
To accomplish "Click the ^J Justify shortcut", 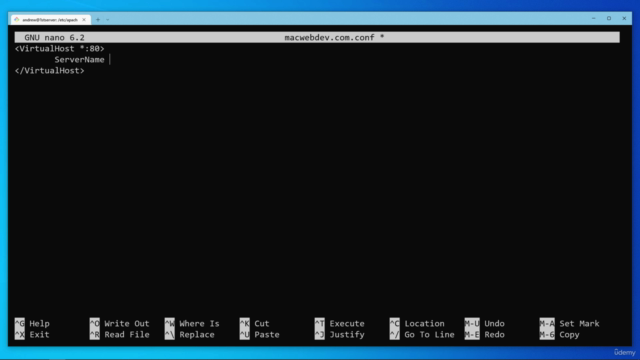I will click(x=340, y=335).
